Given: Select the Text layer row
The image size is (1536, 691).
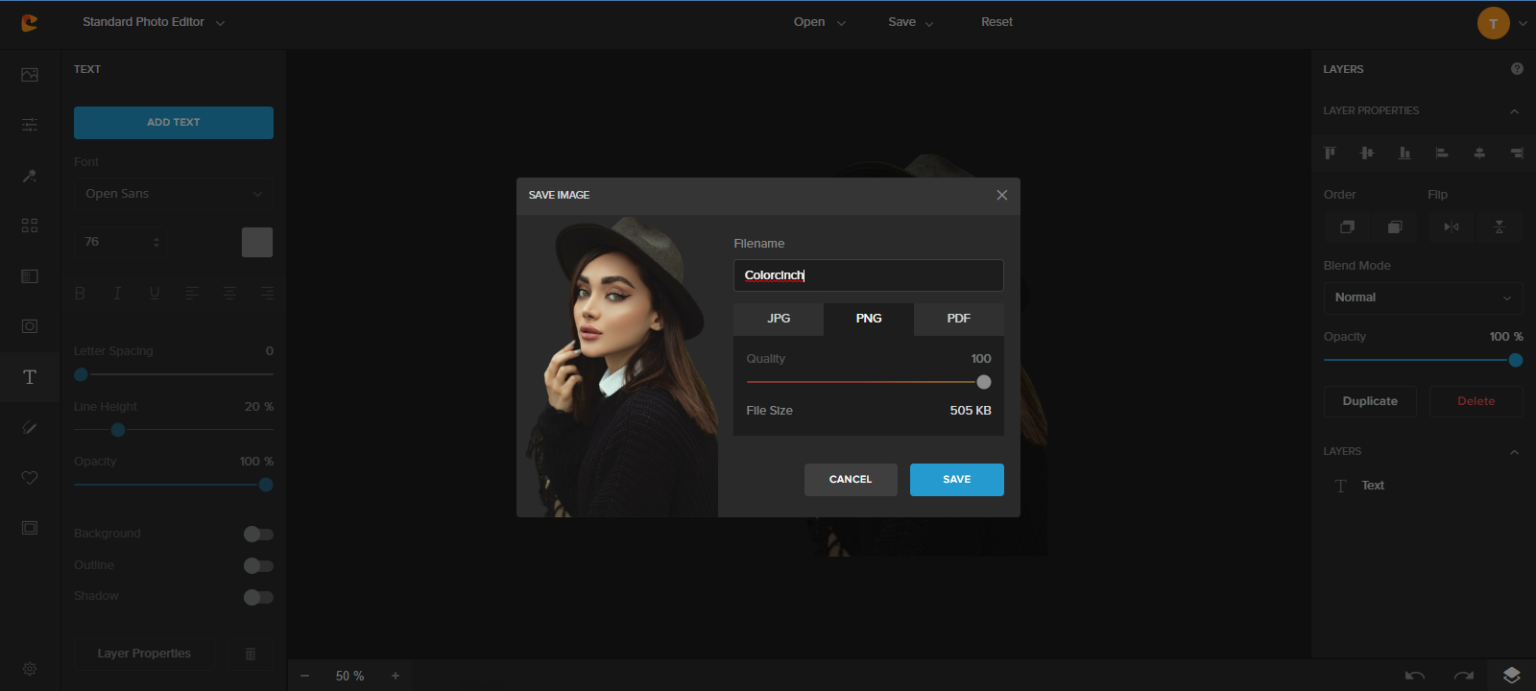Looking at the screenshot, I should 1423,485.
